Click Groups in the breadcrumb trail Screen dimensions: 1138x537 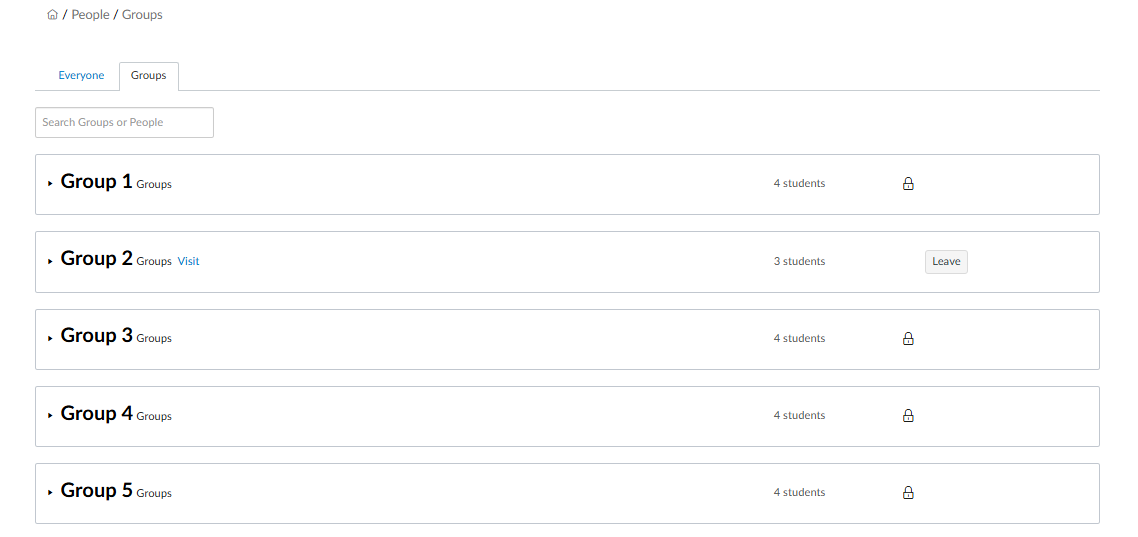pyautogui.click(x=142, y=15)
